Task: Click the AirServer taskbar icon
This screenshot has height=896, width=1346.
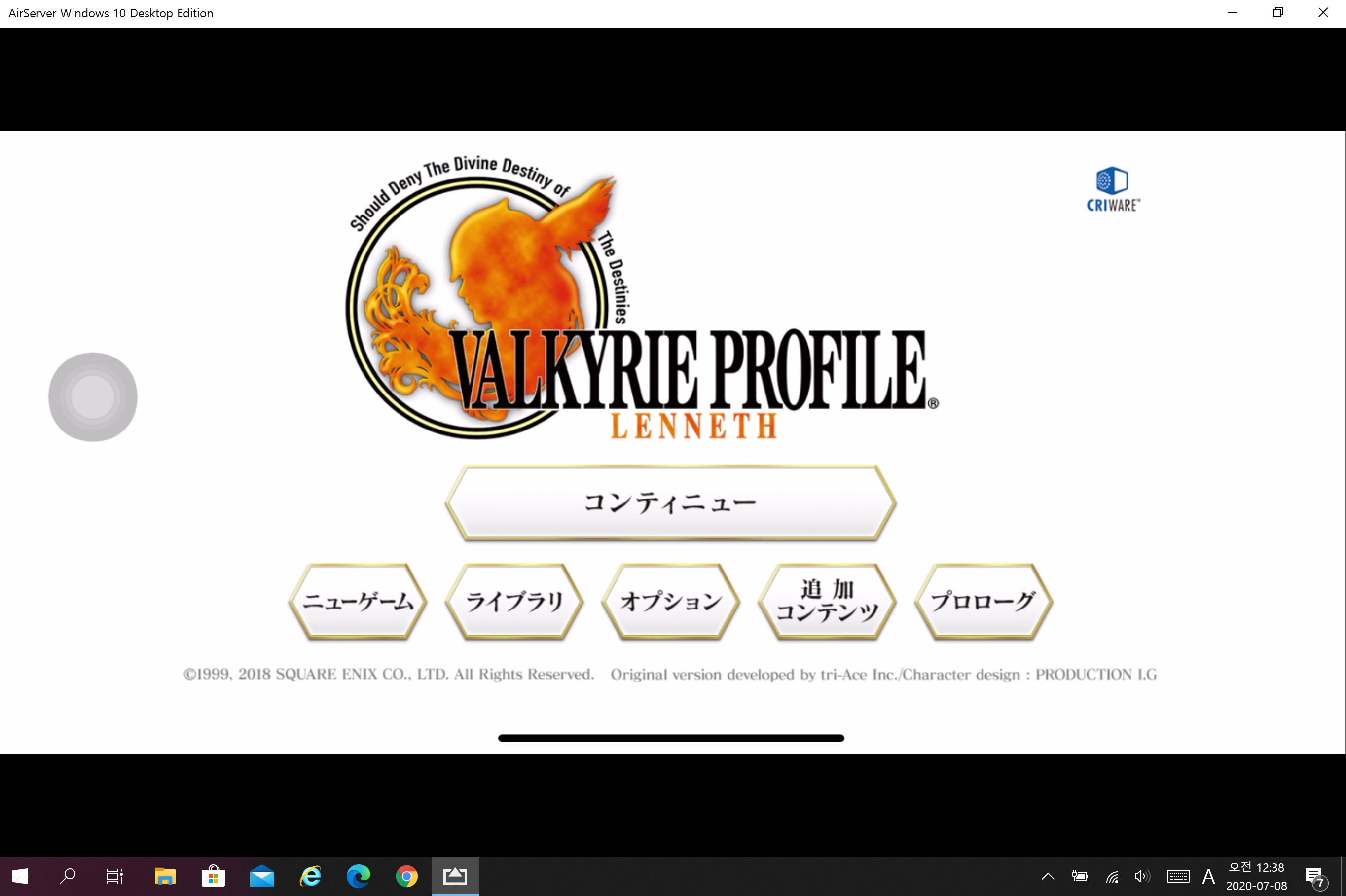Action: tap(455, 876)
